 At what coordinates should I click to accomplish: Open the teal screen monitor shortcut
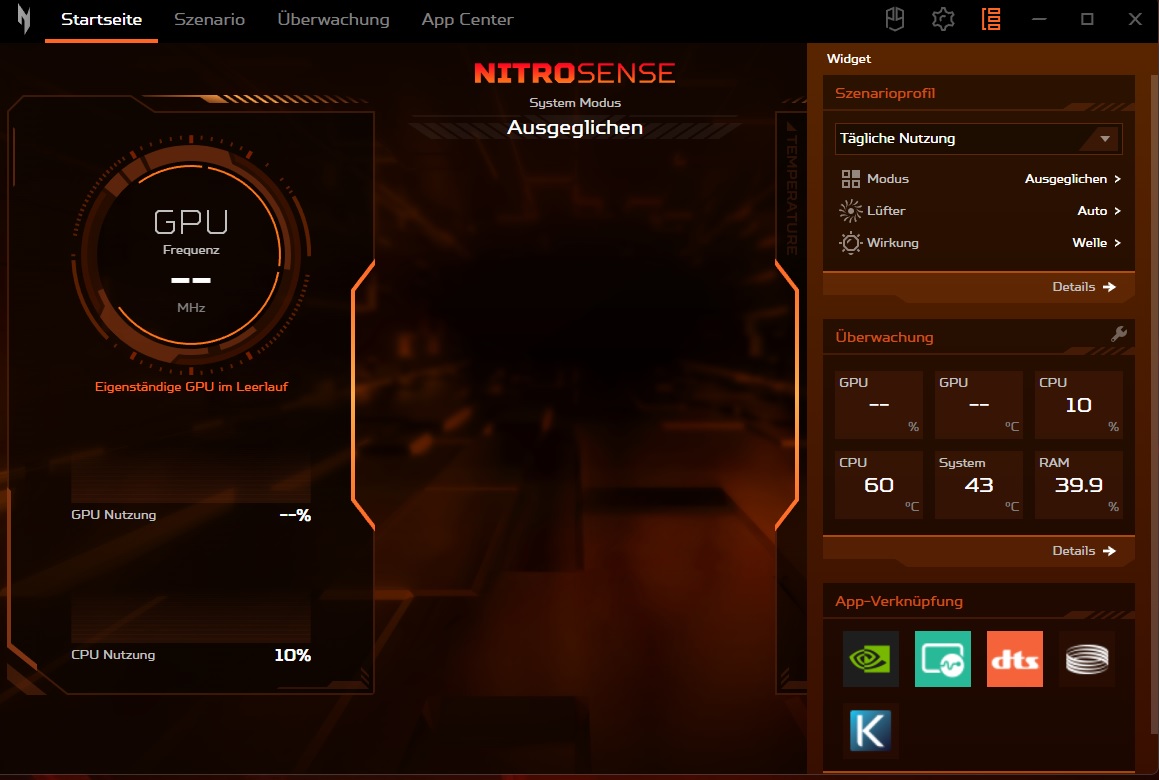point(942,659)
